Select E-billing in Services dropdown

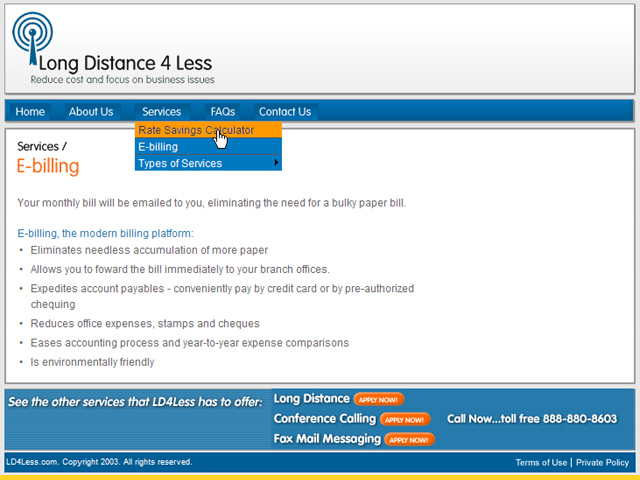tap(158, 147)
